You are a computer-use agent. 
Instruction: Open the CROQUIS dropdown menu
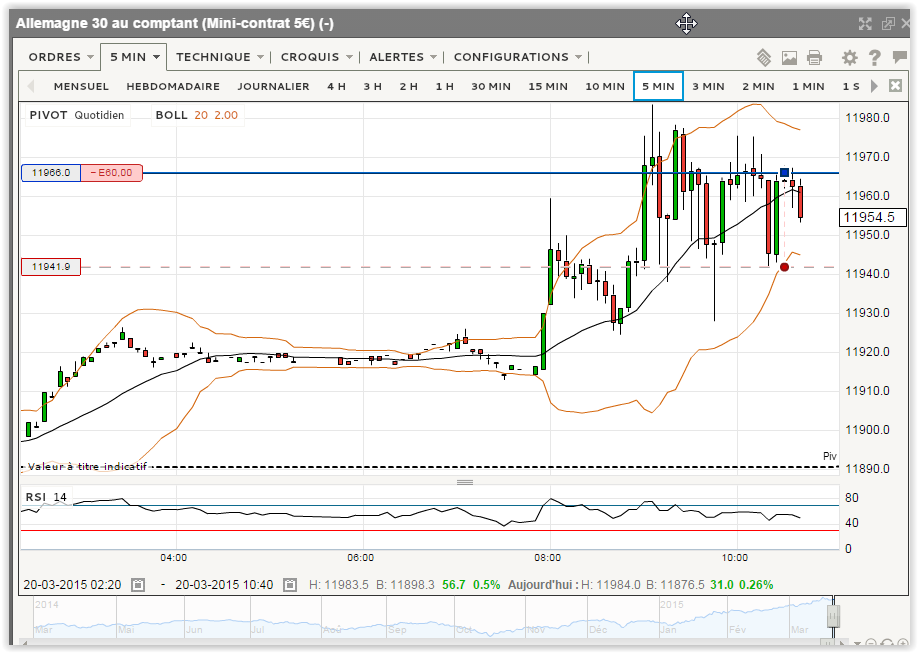click(316, 57)
